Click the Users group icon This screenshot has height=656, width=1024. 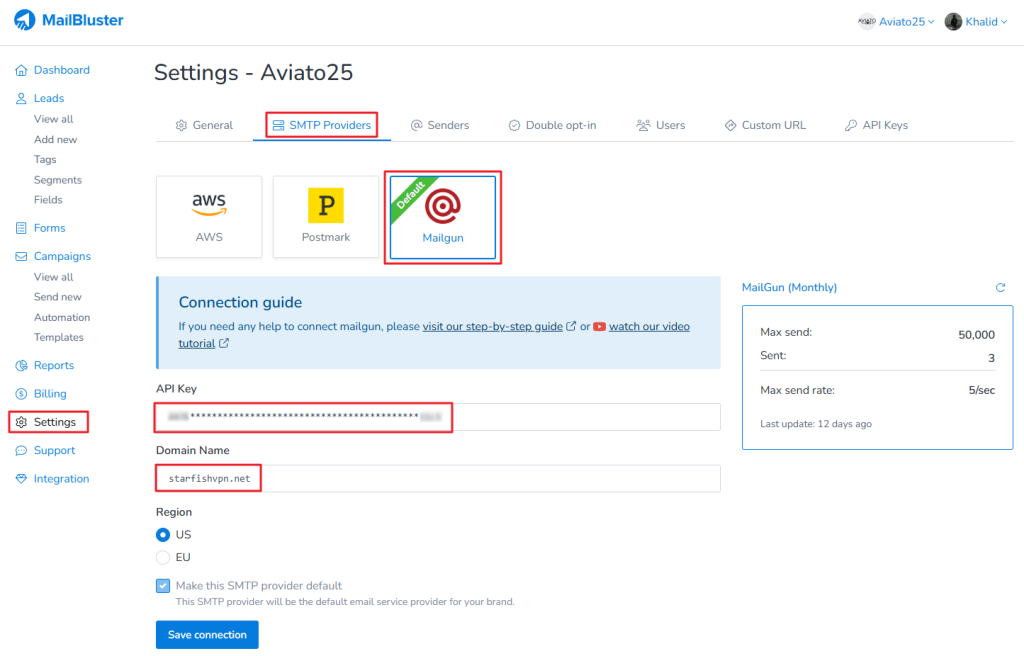point(643,125)
